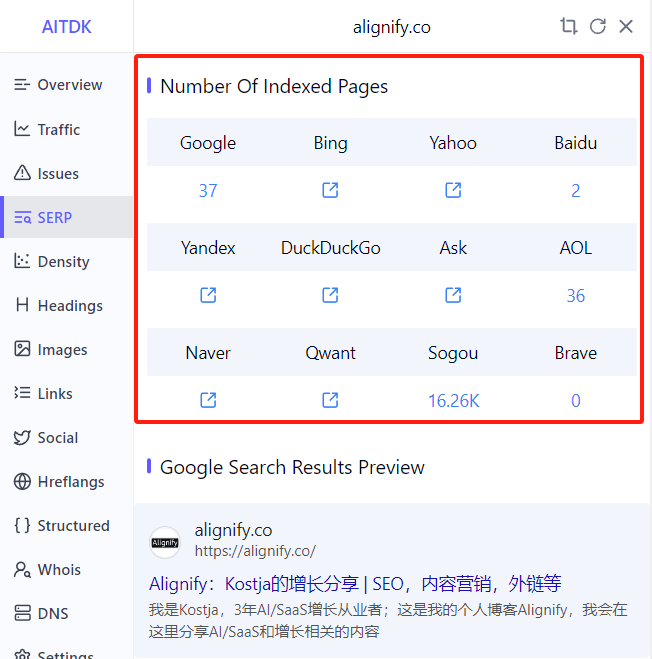Viewport: 652px width, 659px height.
Task: Open Naver external link icon
Action: [x=208, y=400]
